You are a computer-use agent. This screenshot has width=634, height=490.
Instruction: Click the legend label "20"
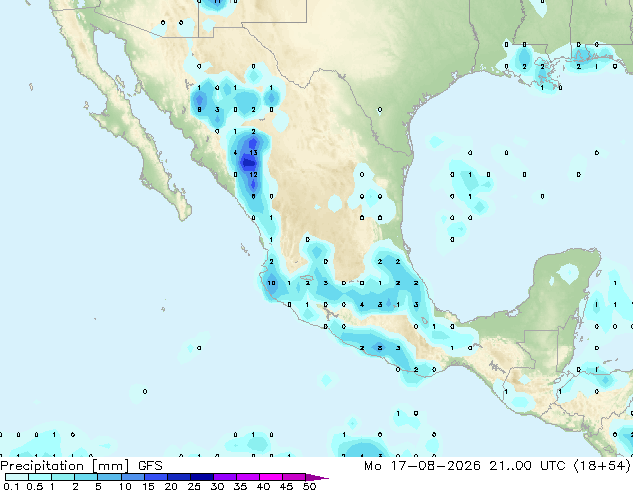171,486
